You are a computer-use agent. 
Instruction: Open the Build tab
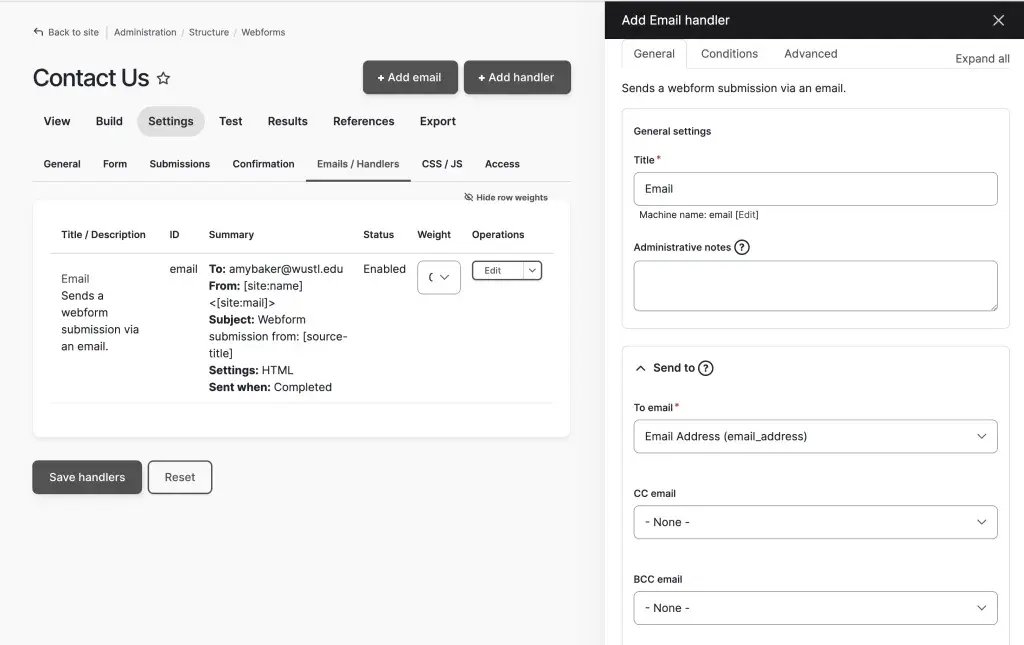109,121
